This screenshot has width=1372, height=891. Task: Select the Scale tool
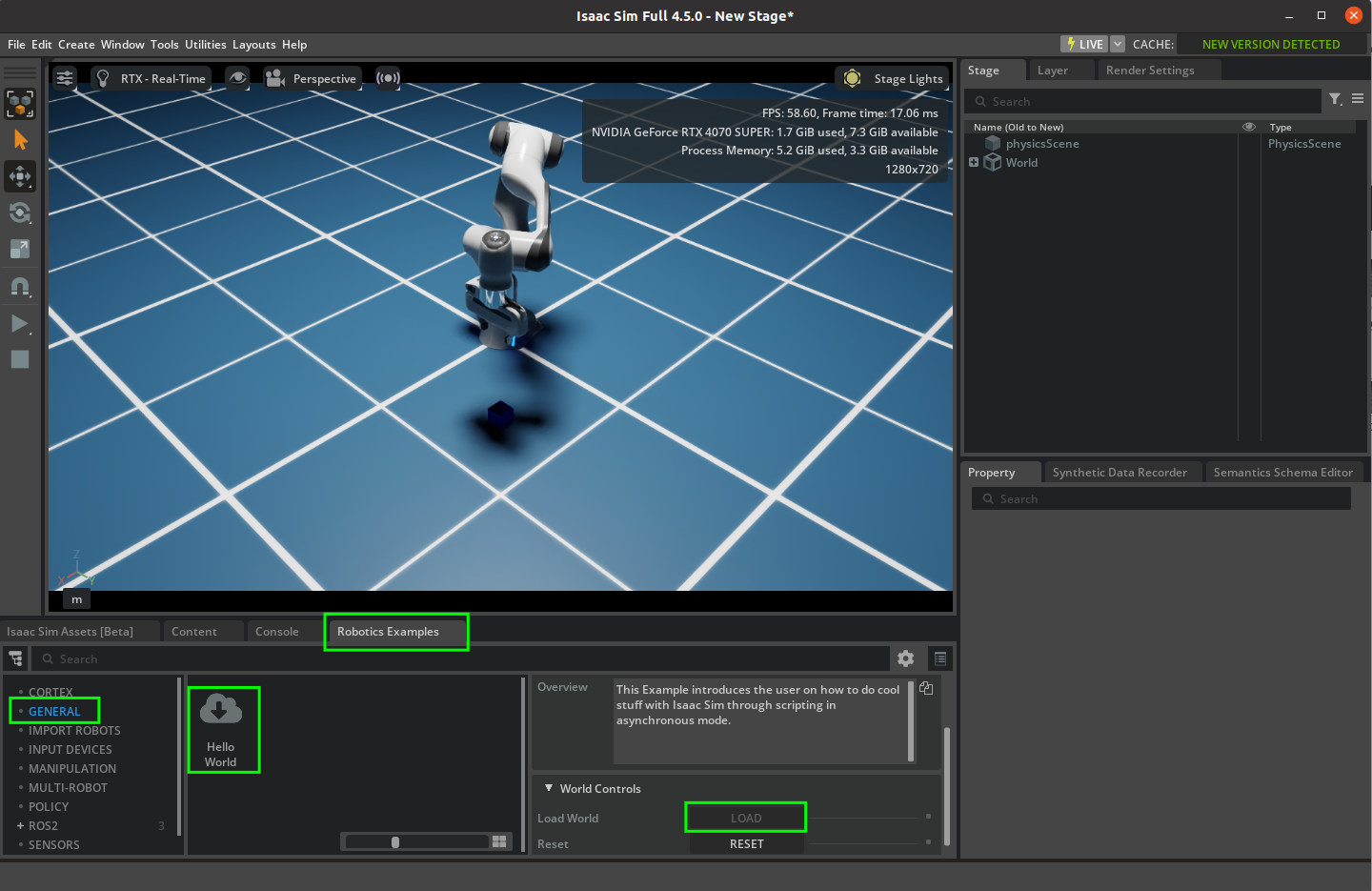[x=20, y=249]
